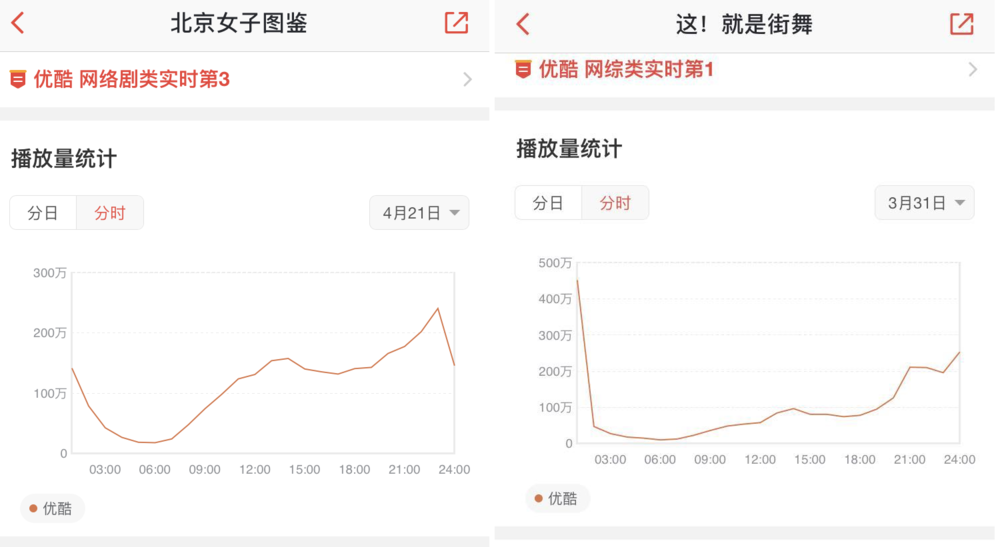Expand chevron on 网络剧类实时第3 row
Viewport: 1000px width, 547px height.
click(x=467, y=80)
